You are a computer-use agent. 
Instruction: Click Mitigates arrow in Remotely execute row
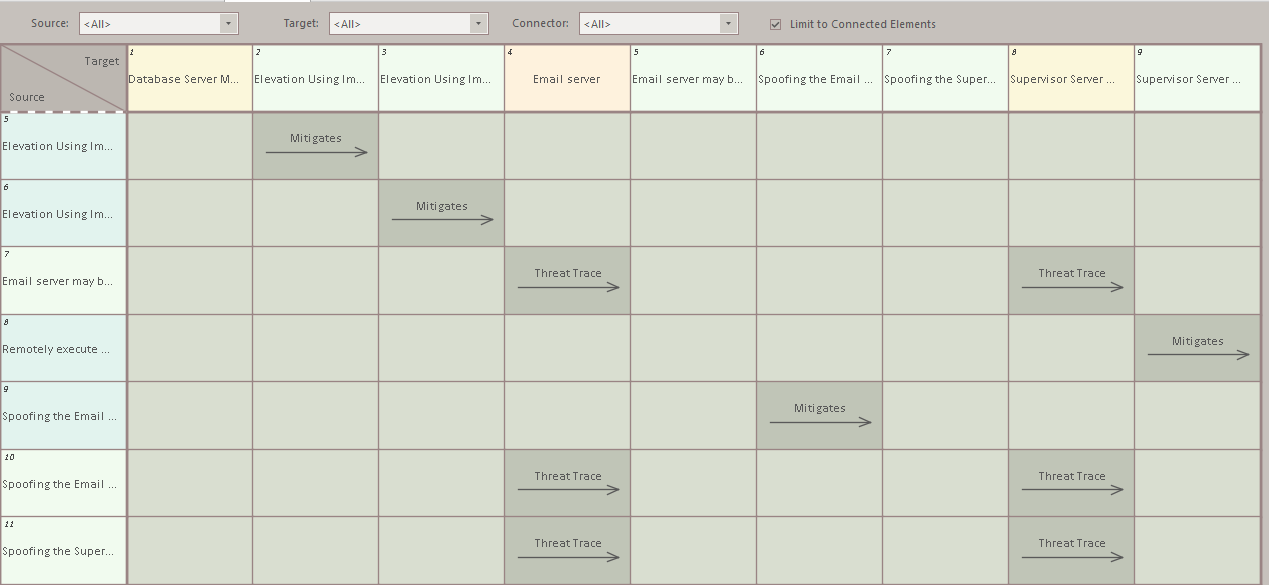[1197, 354]
